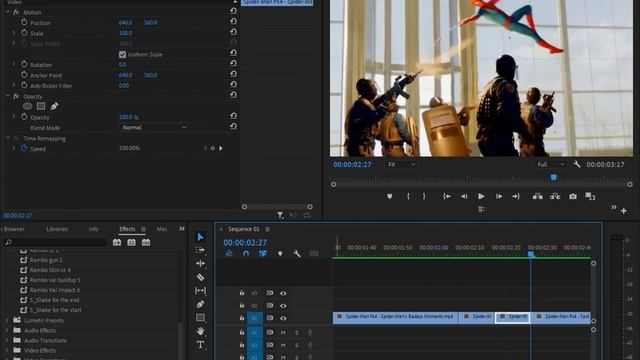640x360 pixels.
Task: Toggle V1 track output eye
Action: tap(283, 318)
